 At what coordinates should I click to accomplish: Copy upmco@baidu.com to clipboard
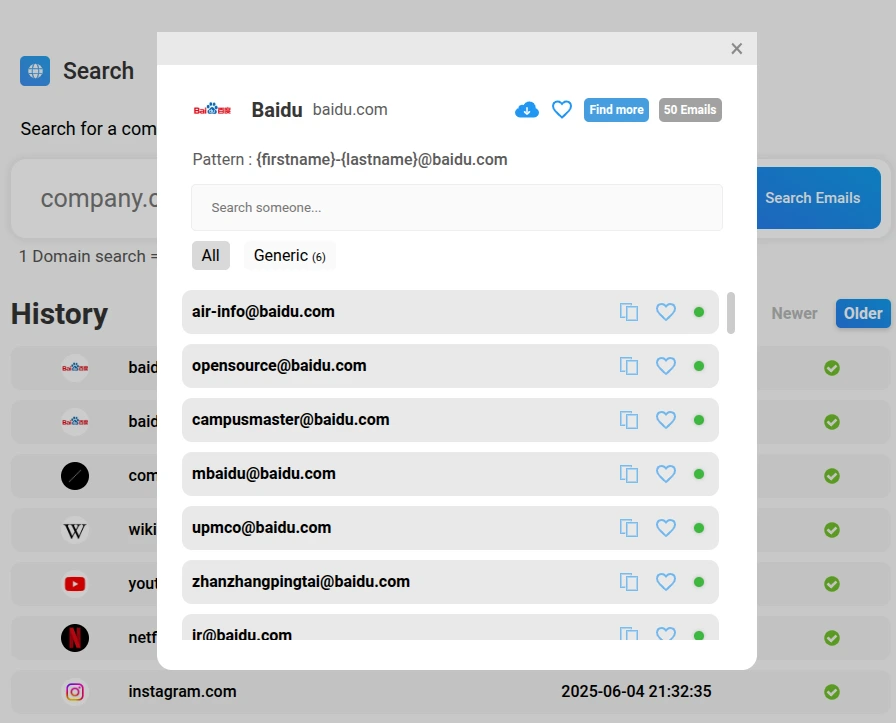pos(629,528)
